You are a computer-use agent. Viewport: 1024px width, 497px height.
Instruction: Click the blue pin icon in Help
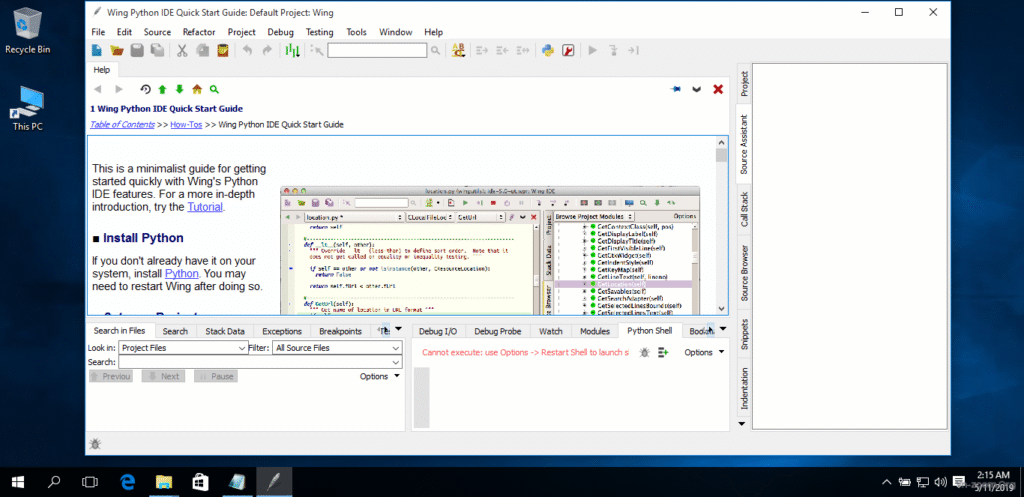coord(676,89)
